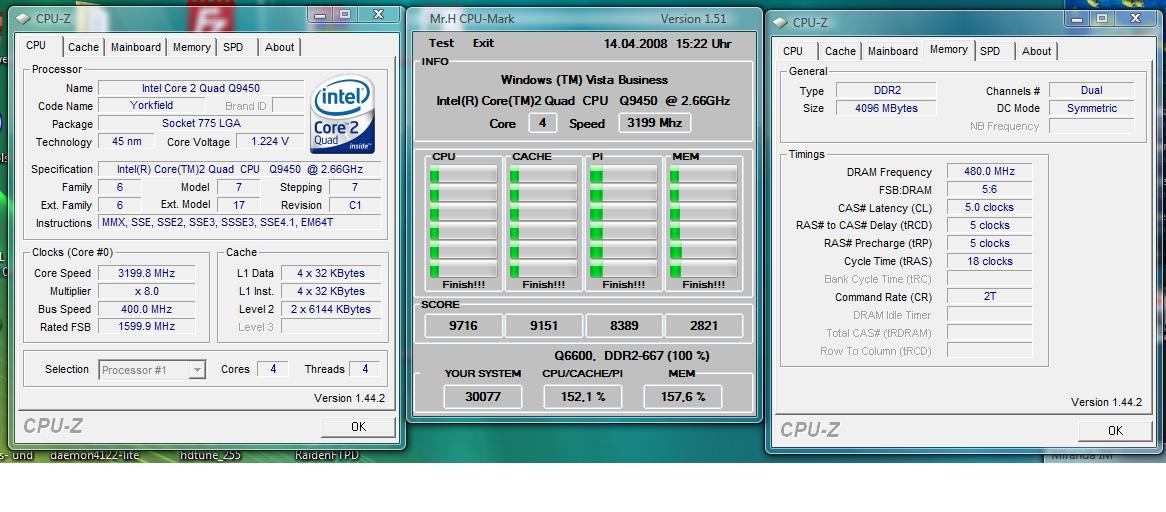Open Mainboard tab in right CPU-Z window
Screen dimensions: 1166x512
pos(893,51)
